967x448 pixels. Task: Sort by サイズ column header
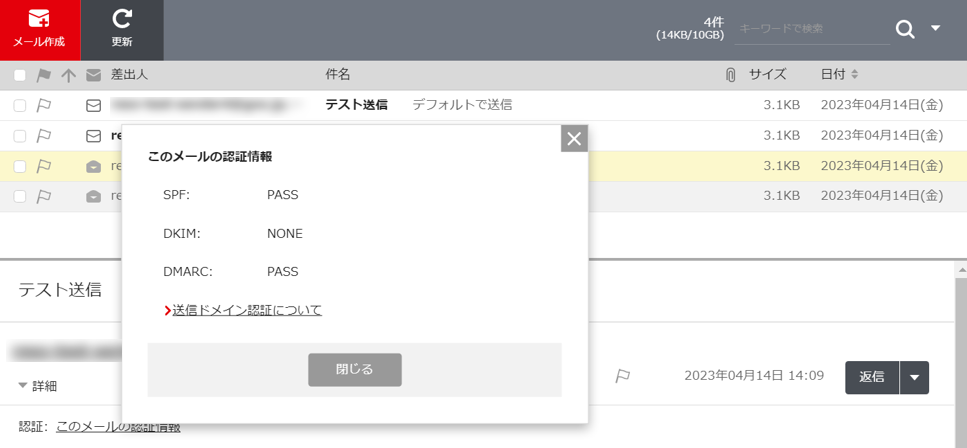[767, 75]
